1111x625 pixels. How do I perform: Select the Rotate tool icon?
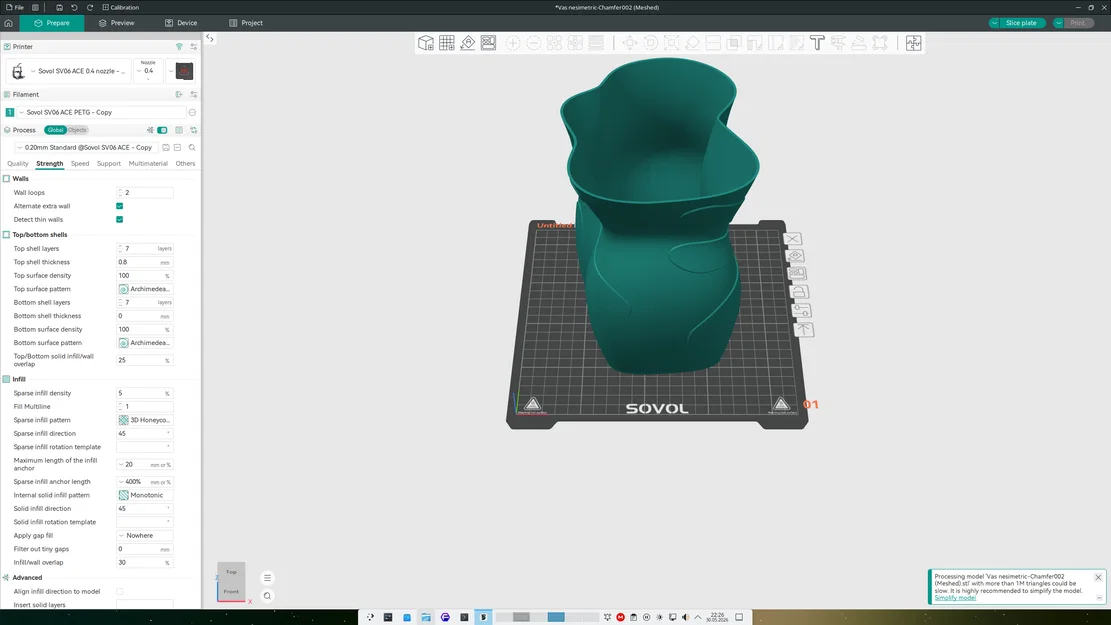[650, 43]
